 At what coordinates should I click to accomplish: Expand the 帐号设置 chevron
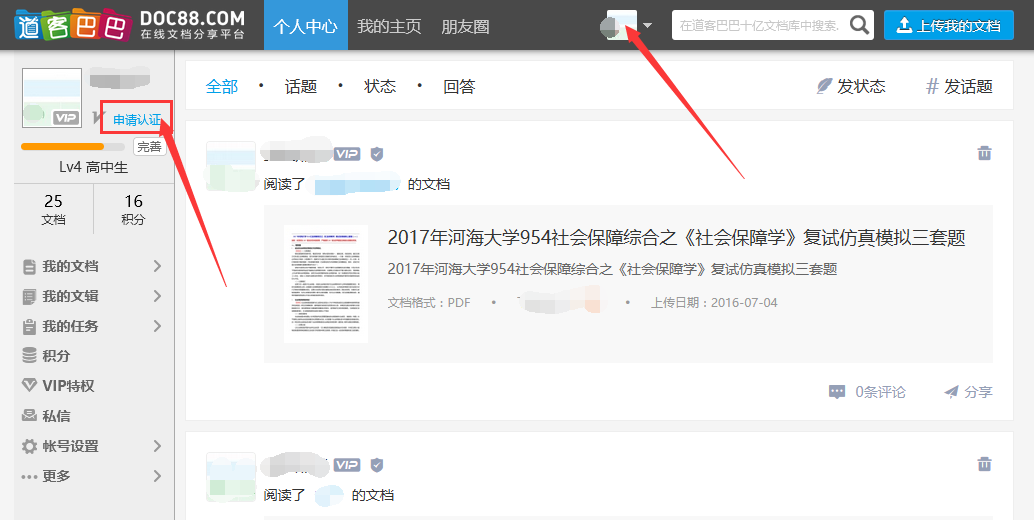coord(157,446)
